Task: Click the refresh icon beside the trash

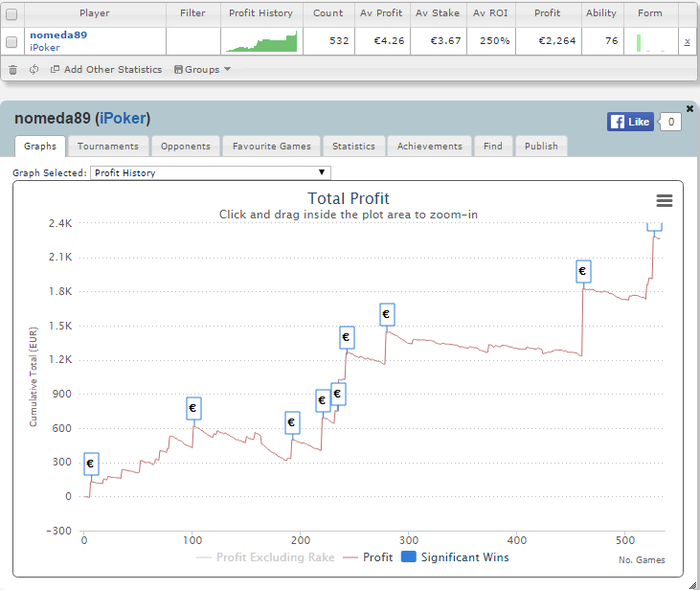Action: tap(34, 70)
